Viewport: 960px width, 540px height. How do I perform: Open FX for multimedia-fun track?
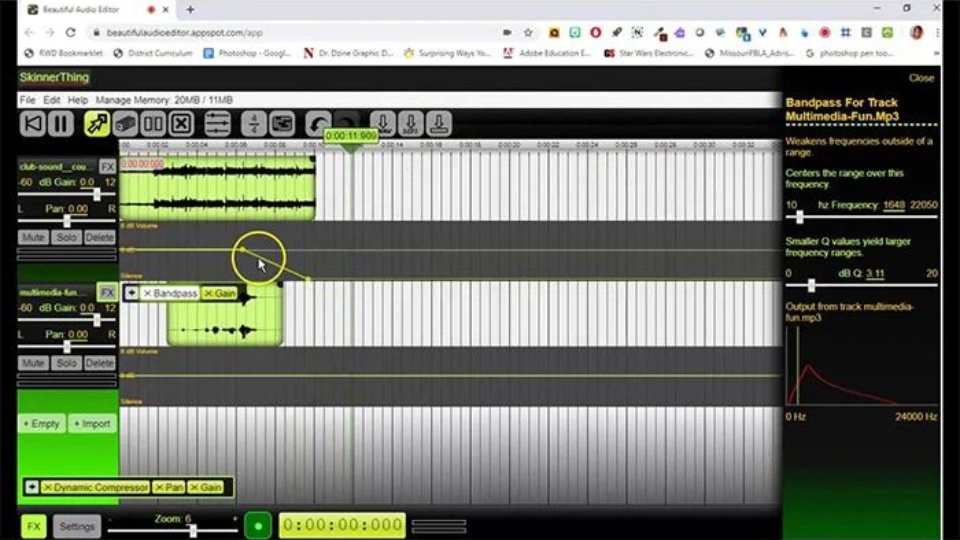coord(107,293)
